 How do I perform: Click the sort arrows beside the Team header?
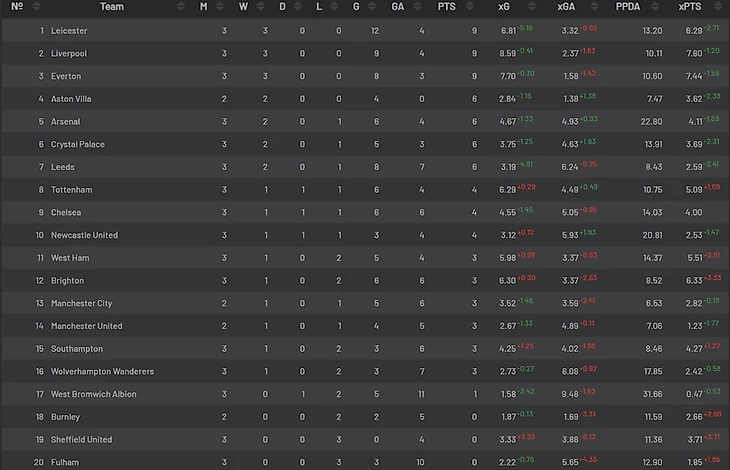coord(181,7)
